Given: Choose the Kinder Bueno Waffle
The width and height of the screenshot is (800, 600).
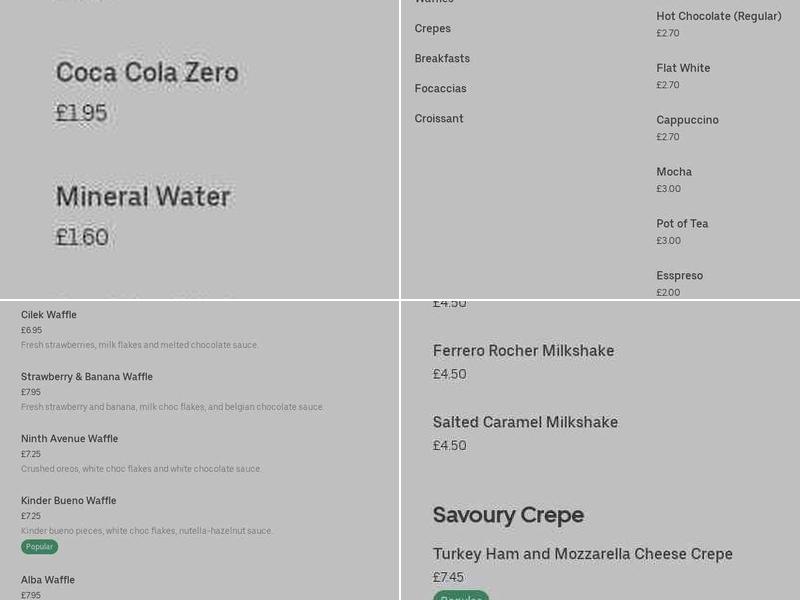Looking at the screenshot, I should pyautogui.click(x=67, y=500).
